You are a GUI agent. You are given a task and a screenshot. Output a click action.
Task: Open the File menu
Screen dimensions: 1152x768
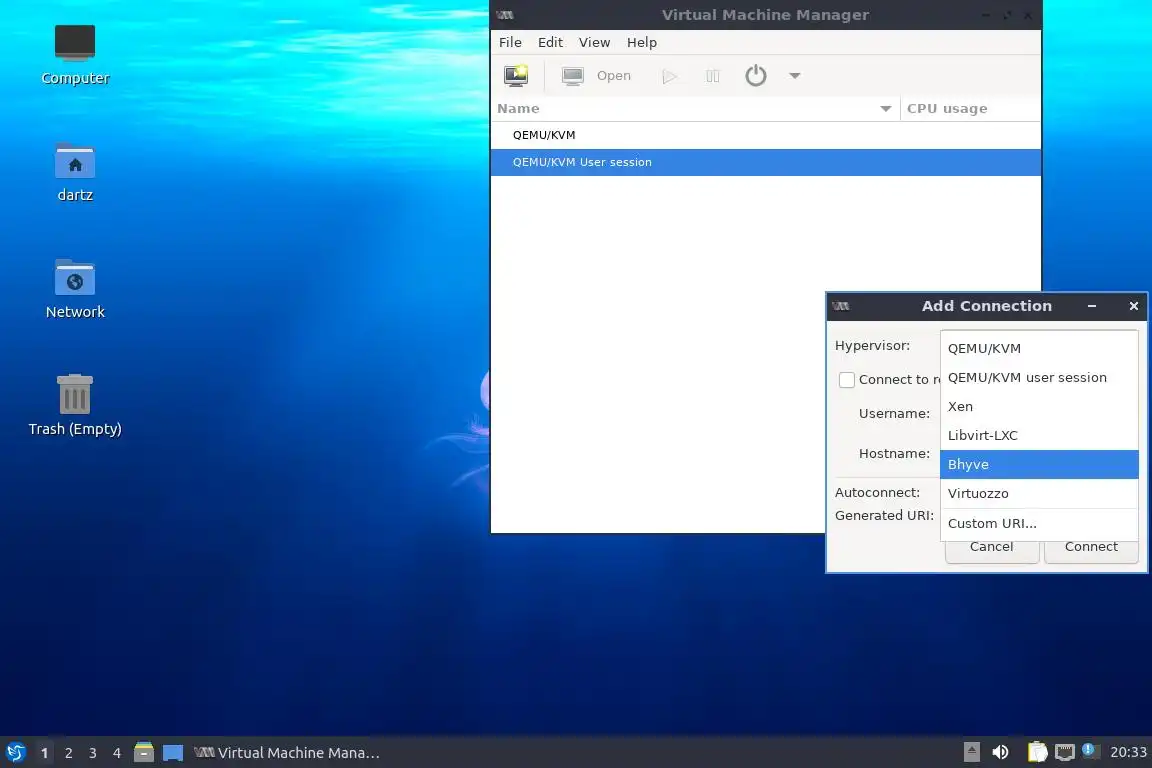point(510,43)
